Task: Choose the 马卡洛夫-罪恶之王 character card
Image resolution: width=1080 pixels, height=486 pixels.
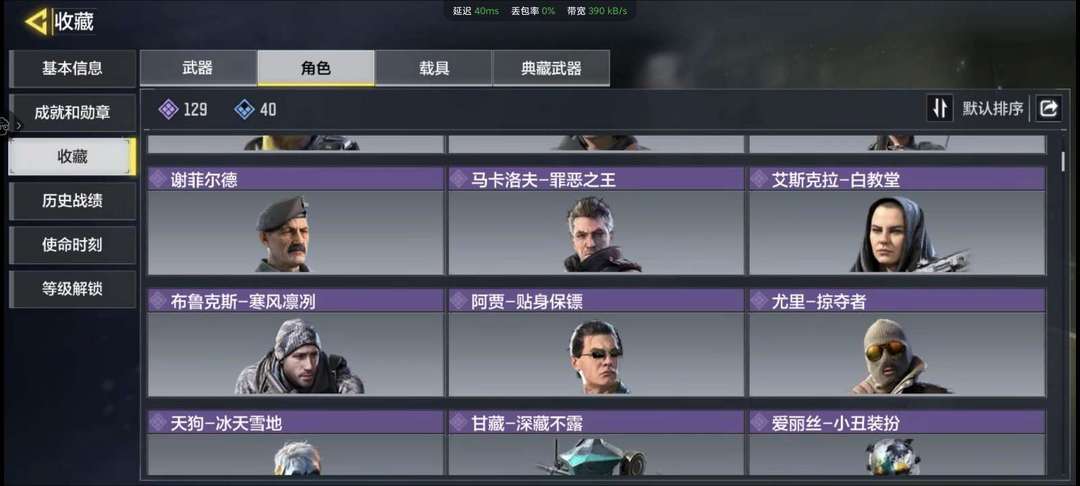Action: (x=596, y=221)
